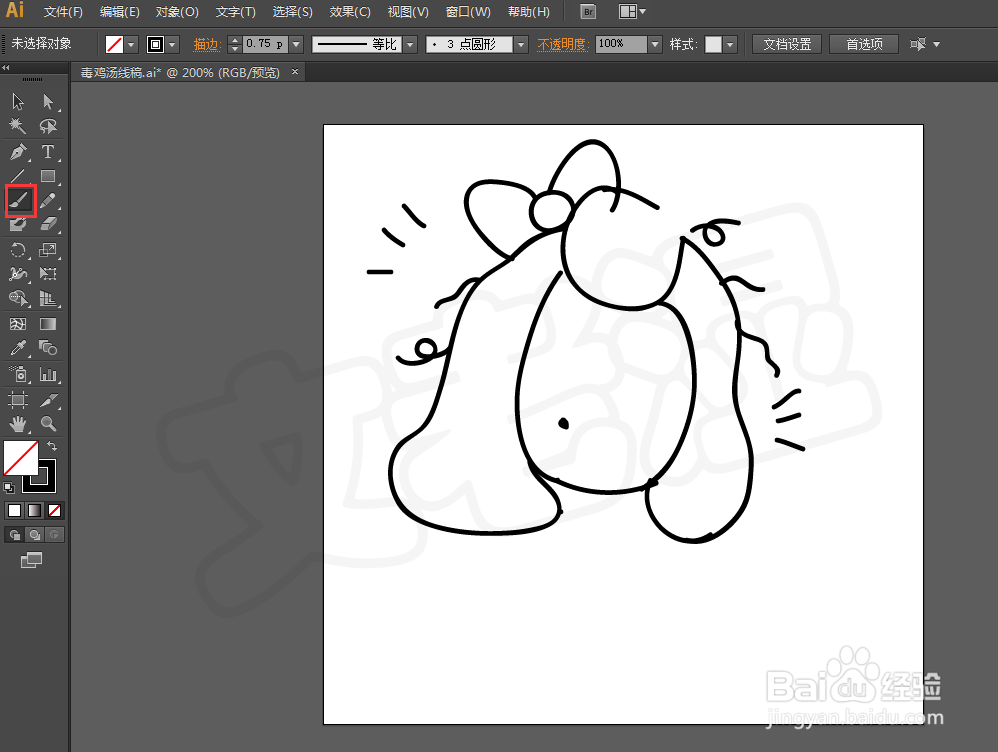Select the Symbol Sprayer tool

click(x=18, y=374)
